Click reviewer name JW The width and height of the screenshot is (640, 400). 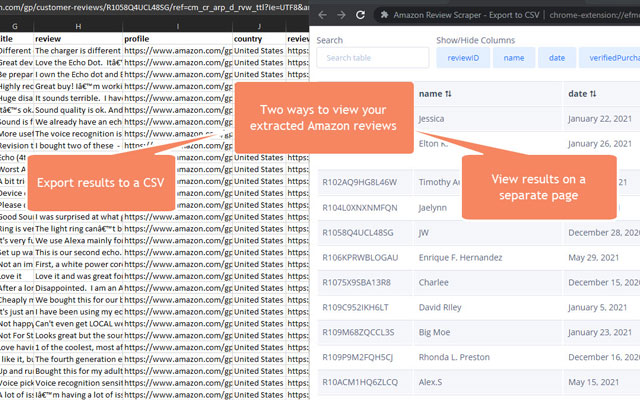(x=424, y=233)
